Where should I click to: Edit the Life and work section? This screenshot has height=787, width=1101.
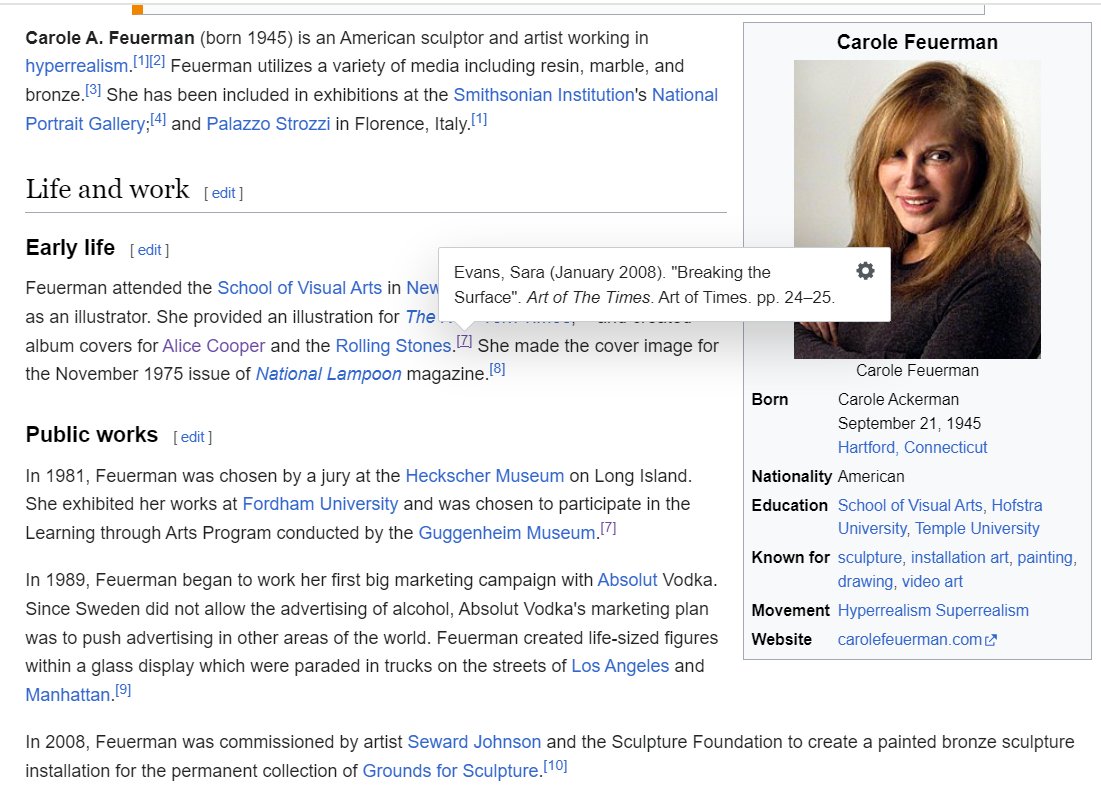click(223, 193)
